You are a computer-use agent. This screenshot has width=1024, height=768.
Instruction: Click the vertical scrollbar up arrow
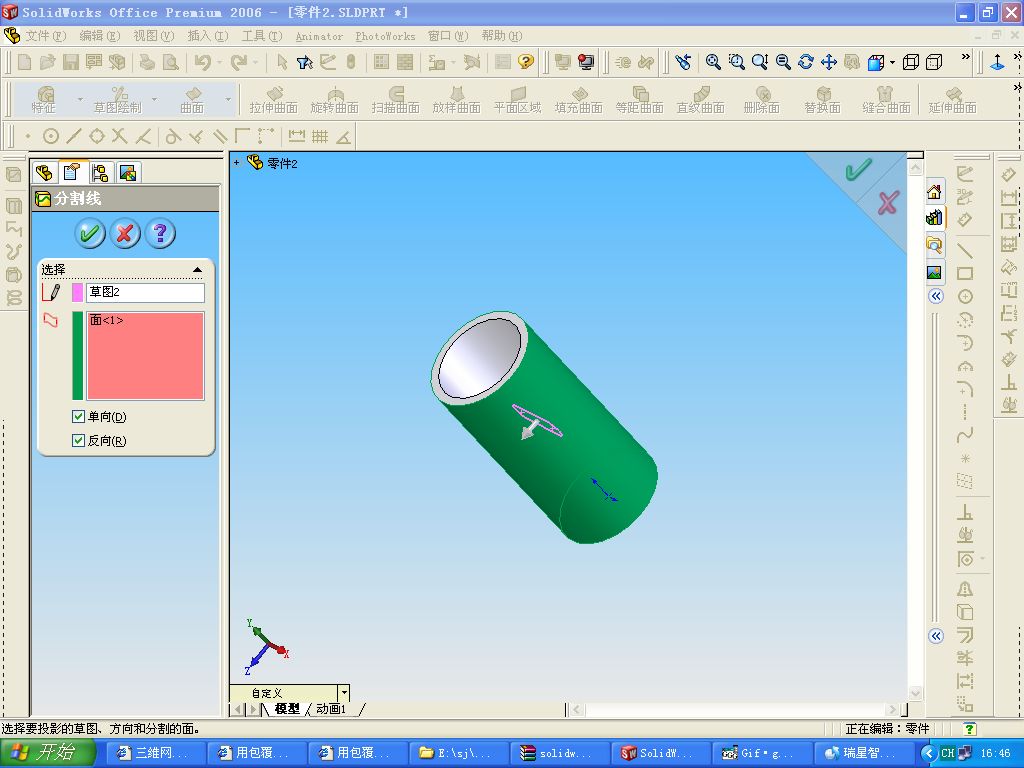tap(915, 168)
